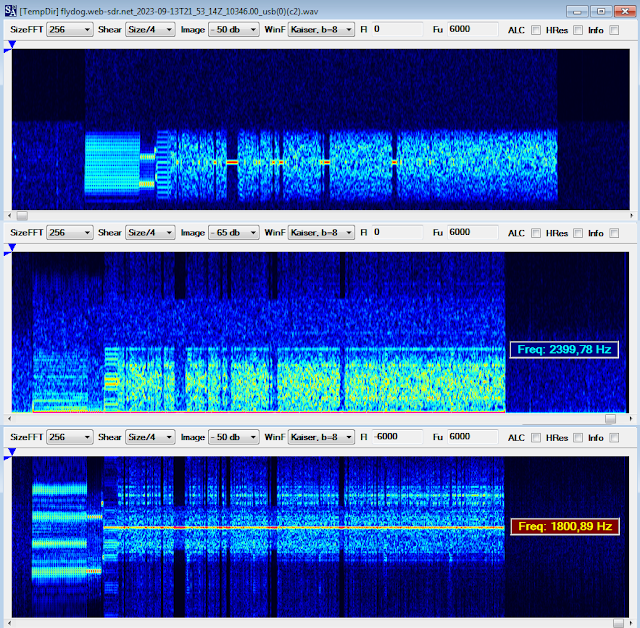Click scroll thumb under middle spectrogram
The width and height of the screenshot is (640, 628).
click(610, 419)
